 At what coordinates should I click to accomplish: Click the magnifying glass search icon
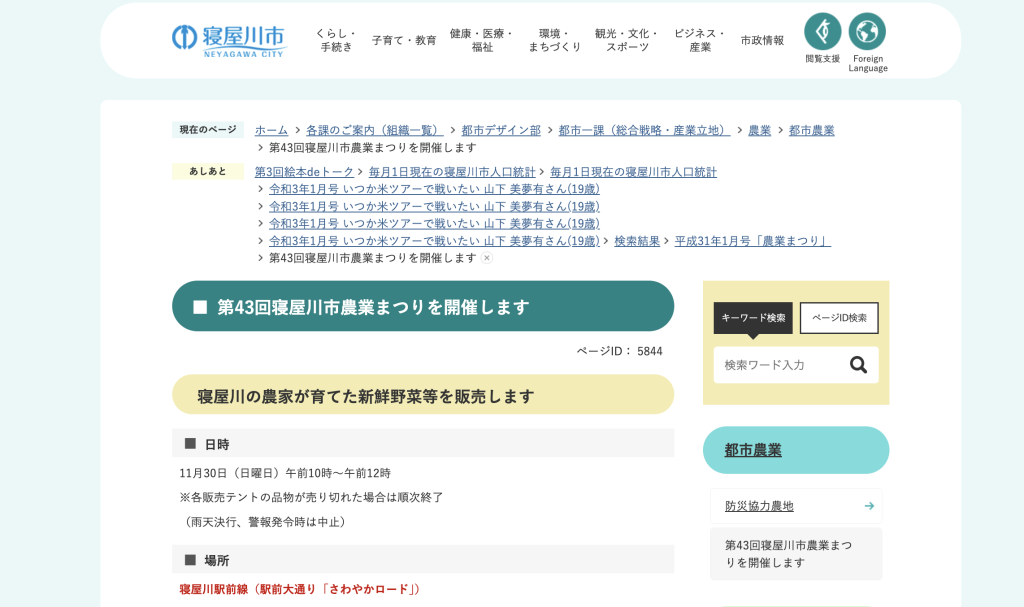pos(858,365)
